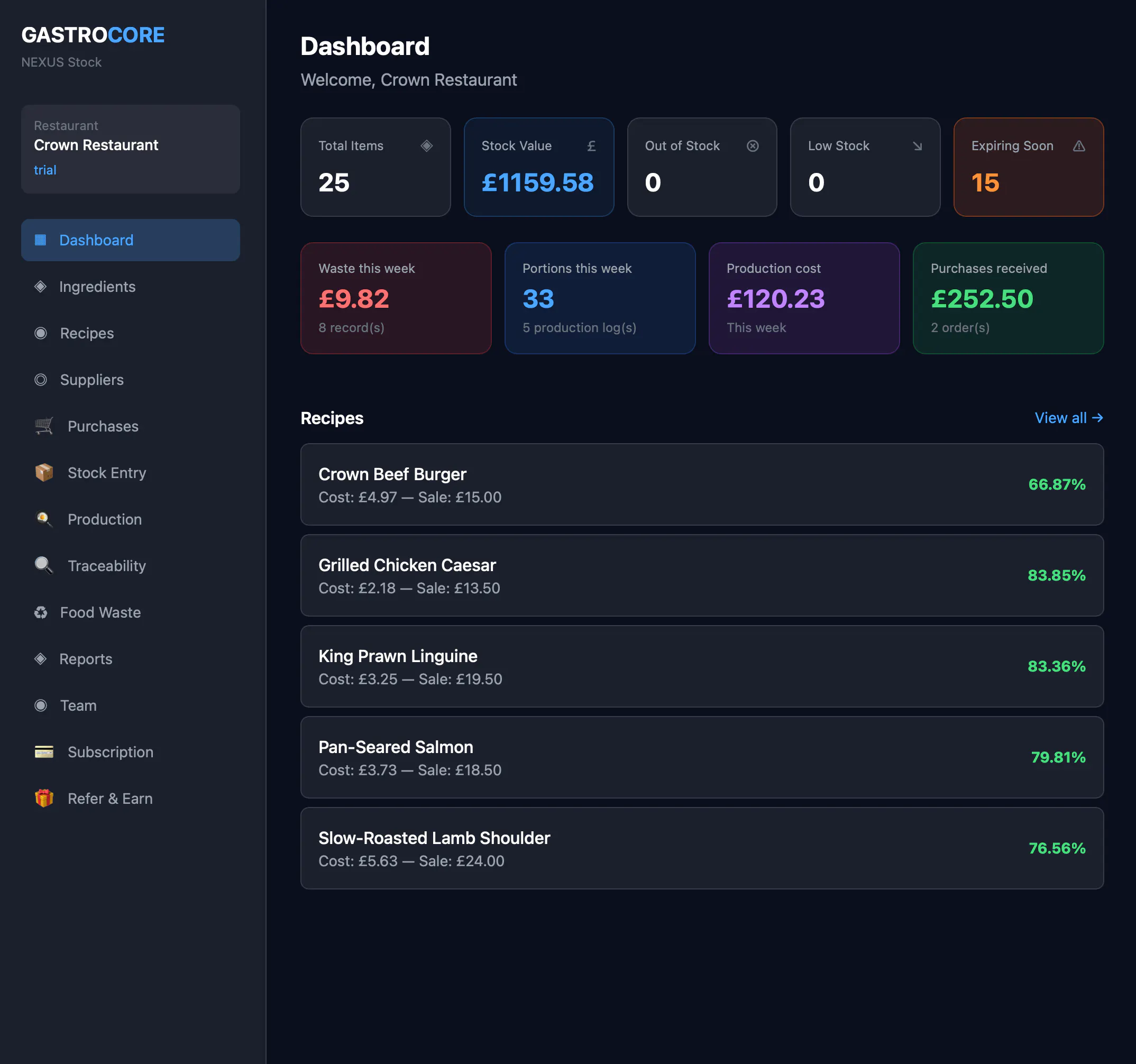This screenshot has width=1136, height=1064.
Task: Click the warning triangle on Expiring Soon
Action: pyautogui.click(x=1079, y=146)
